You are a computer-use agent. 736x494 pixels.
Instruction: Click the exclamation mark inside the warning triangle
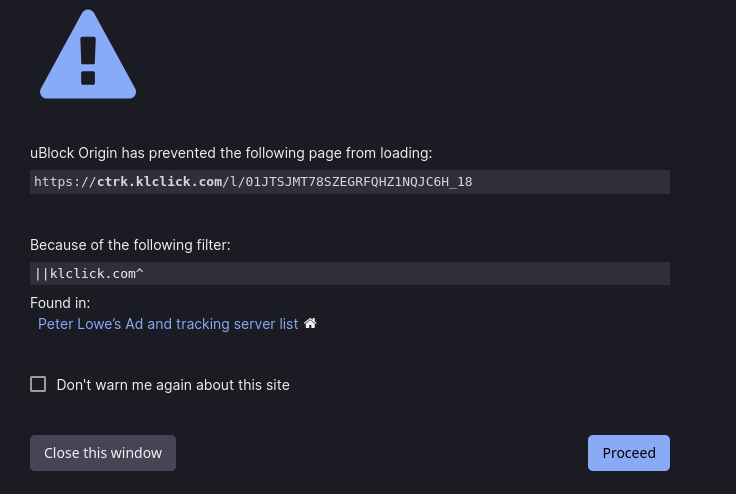88,61
